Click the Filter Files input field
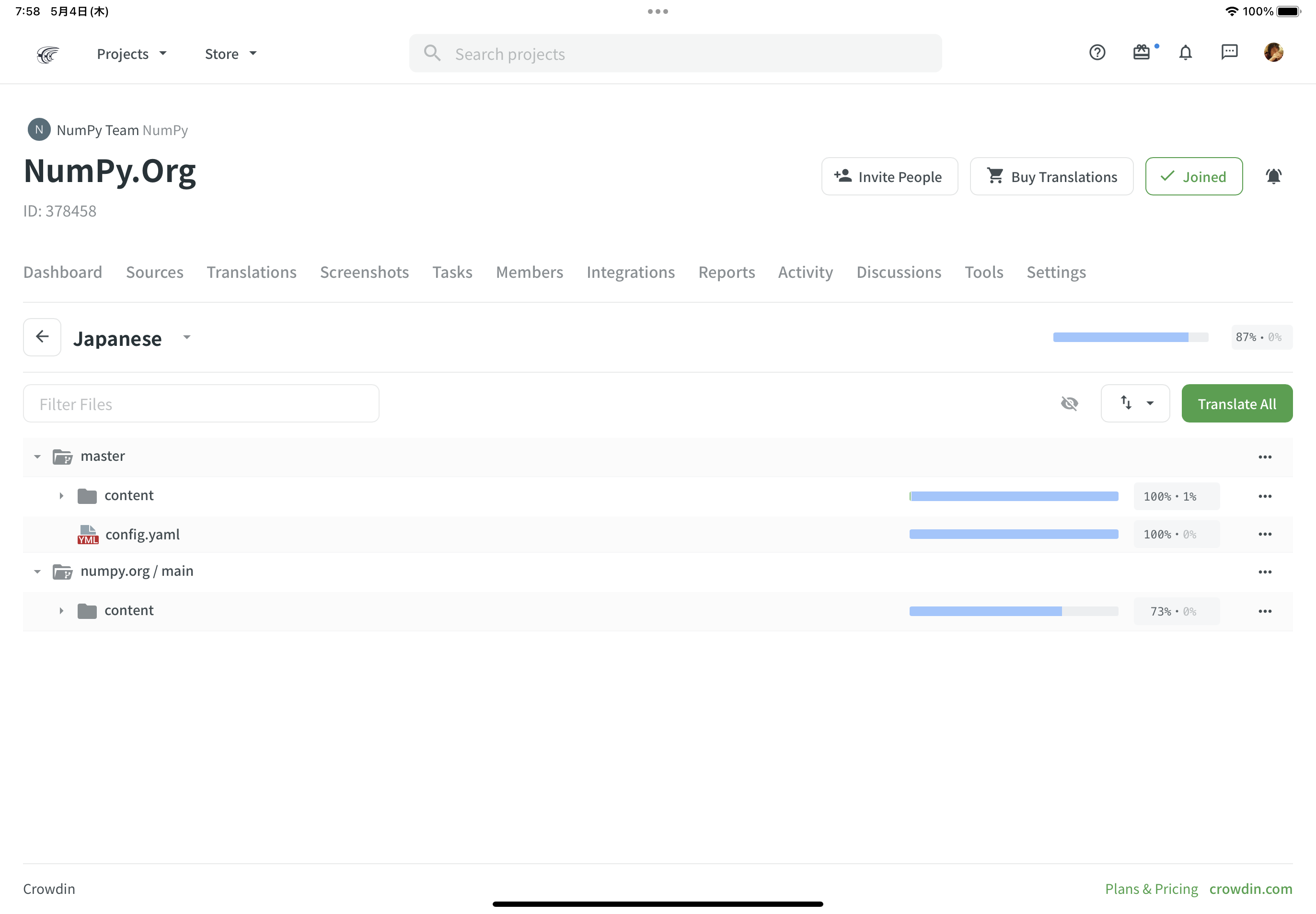This screenshot has width=1316, height=914. pos(200,404)
